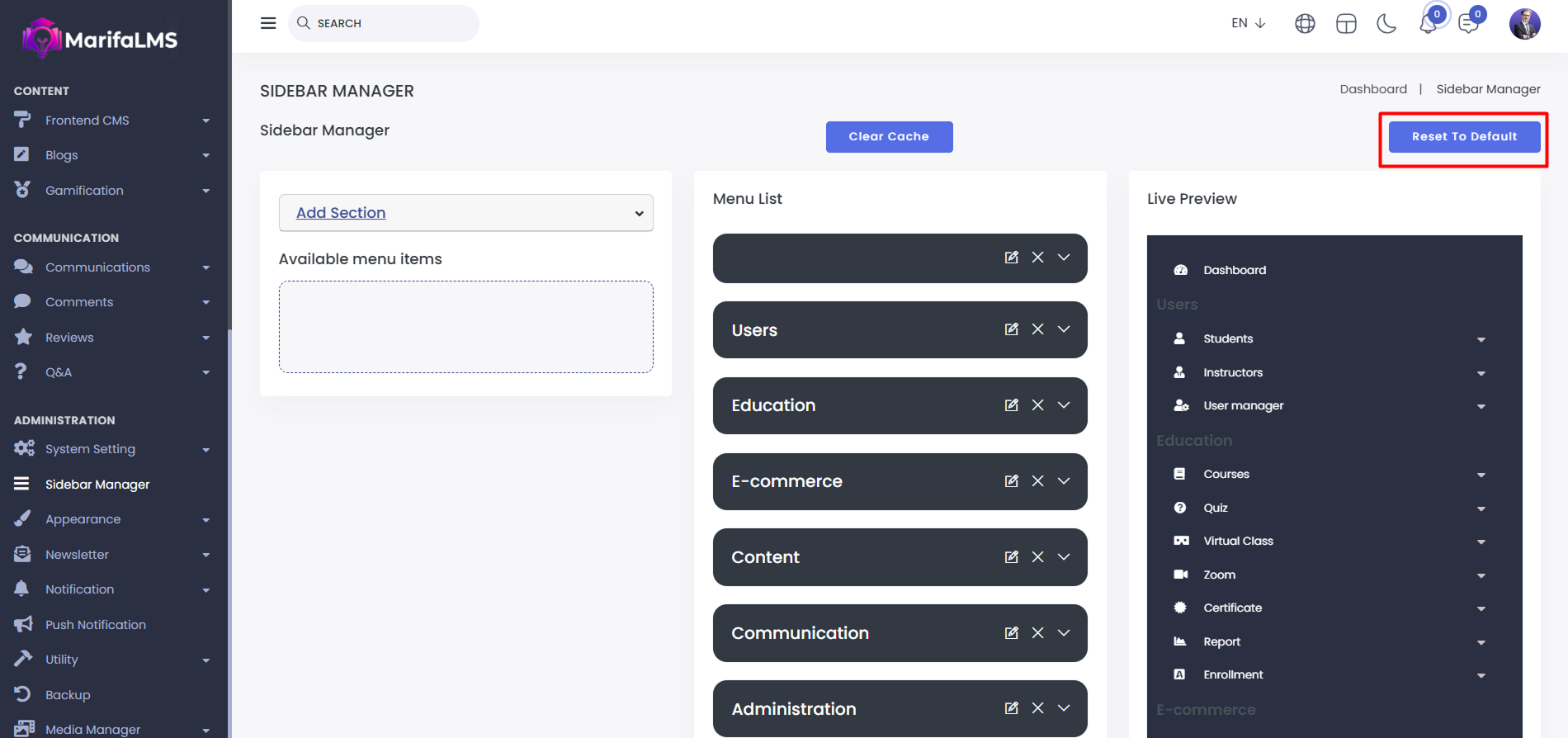Delete the Communication section using X
1568x738 pixels.
click(x=1038, y=633)
